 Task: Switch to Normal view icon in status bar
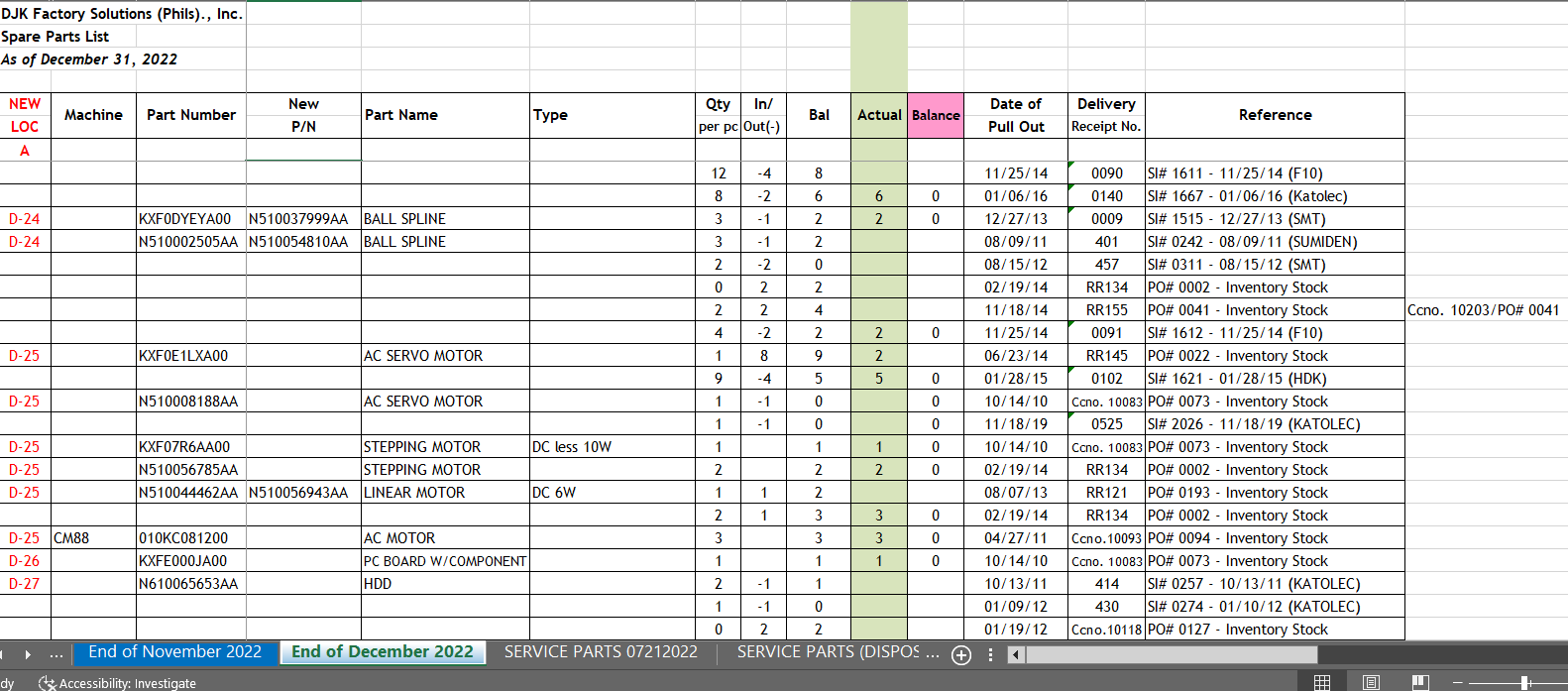(1321, 682)
